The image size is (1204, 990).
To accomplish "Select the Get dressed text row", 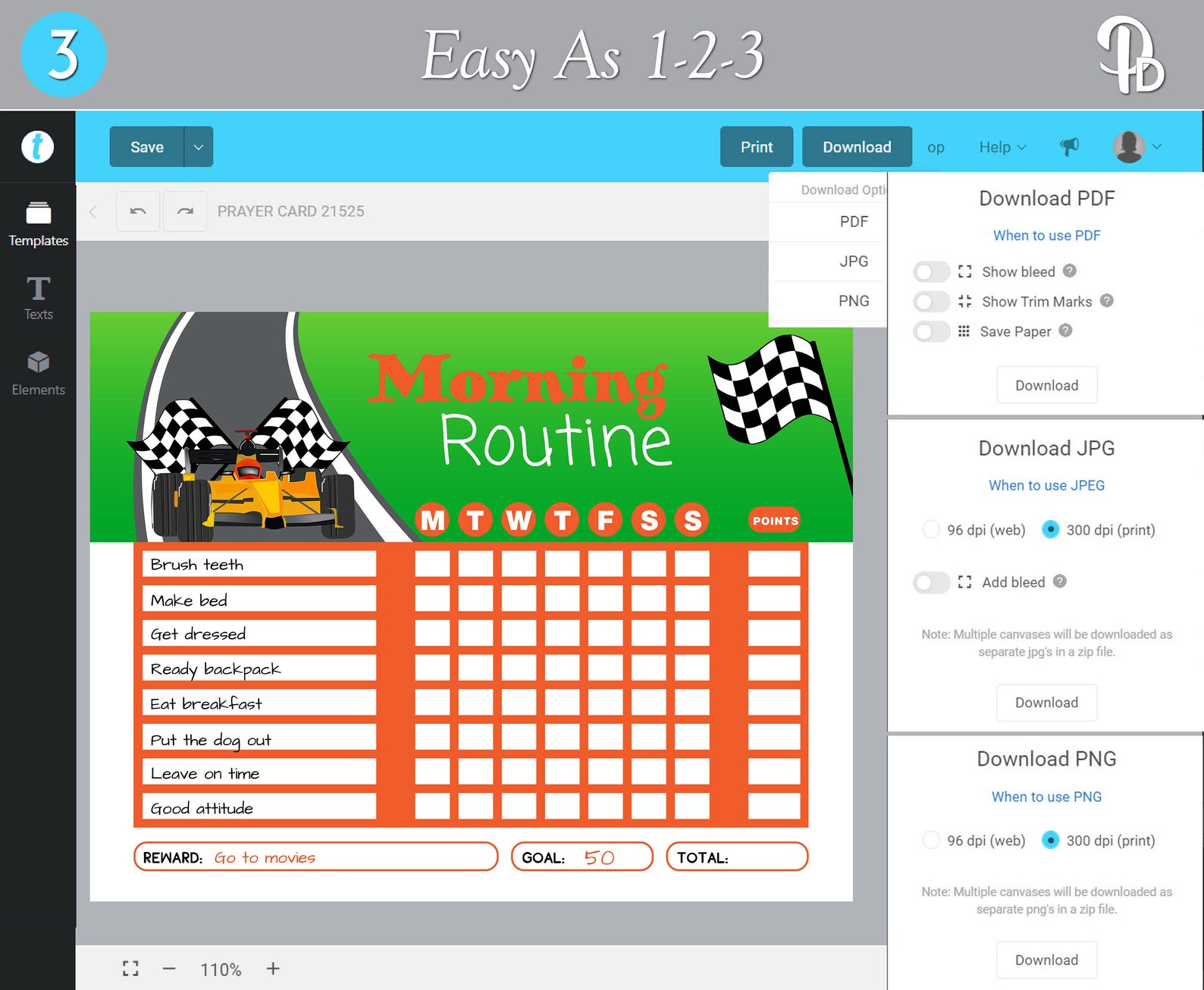I will [x=259, y=633].
